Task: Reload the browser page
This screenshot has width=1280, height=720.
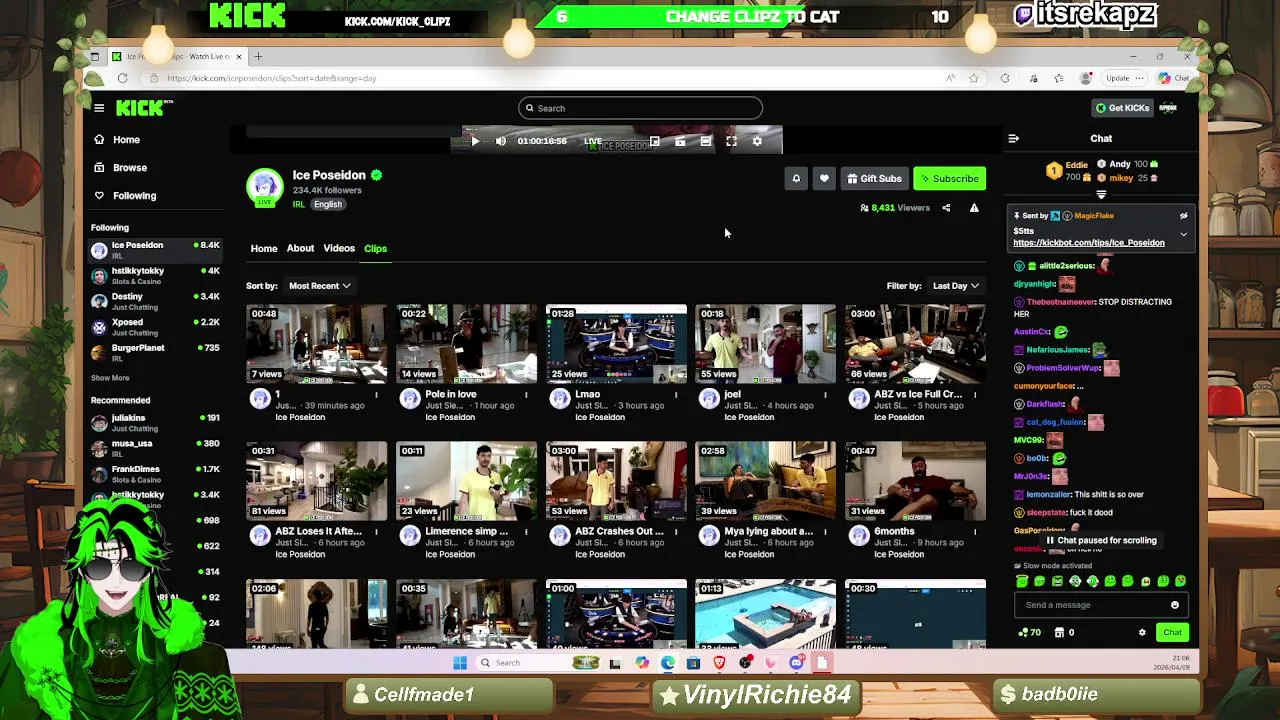Action: pyautogui.click(x=122, y=78)
